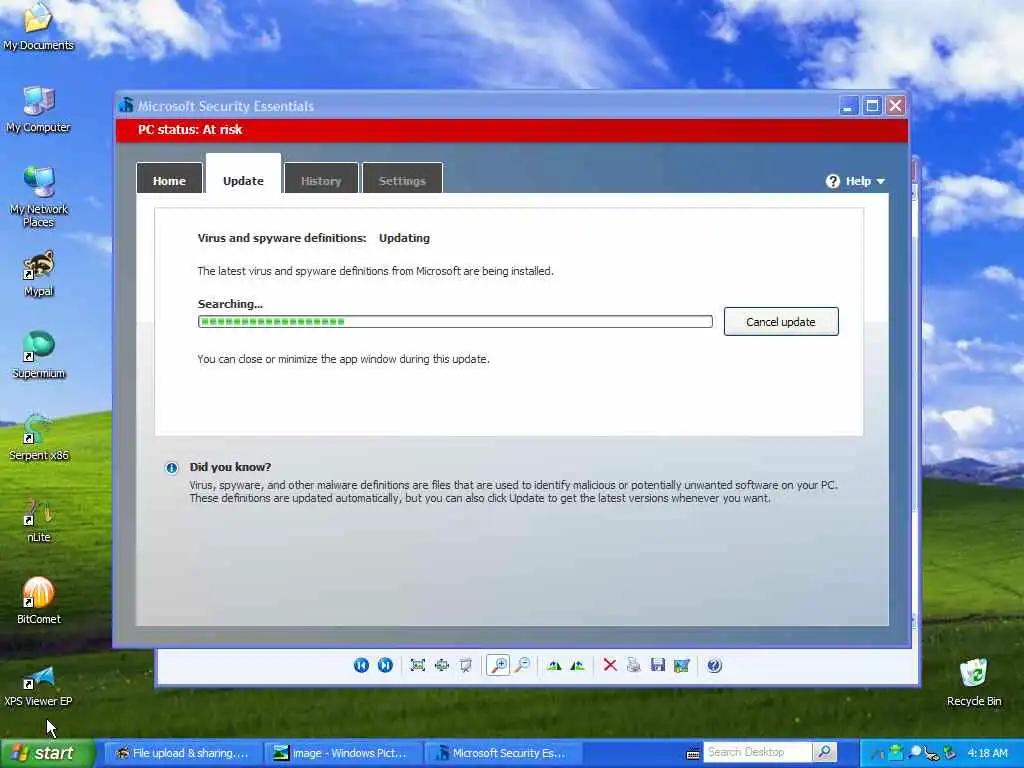Click the Cancel update button

(781, 321)
